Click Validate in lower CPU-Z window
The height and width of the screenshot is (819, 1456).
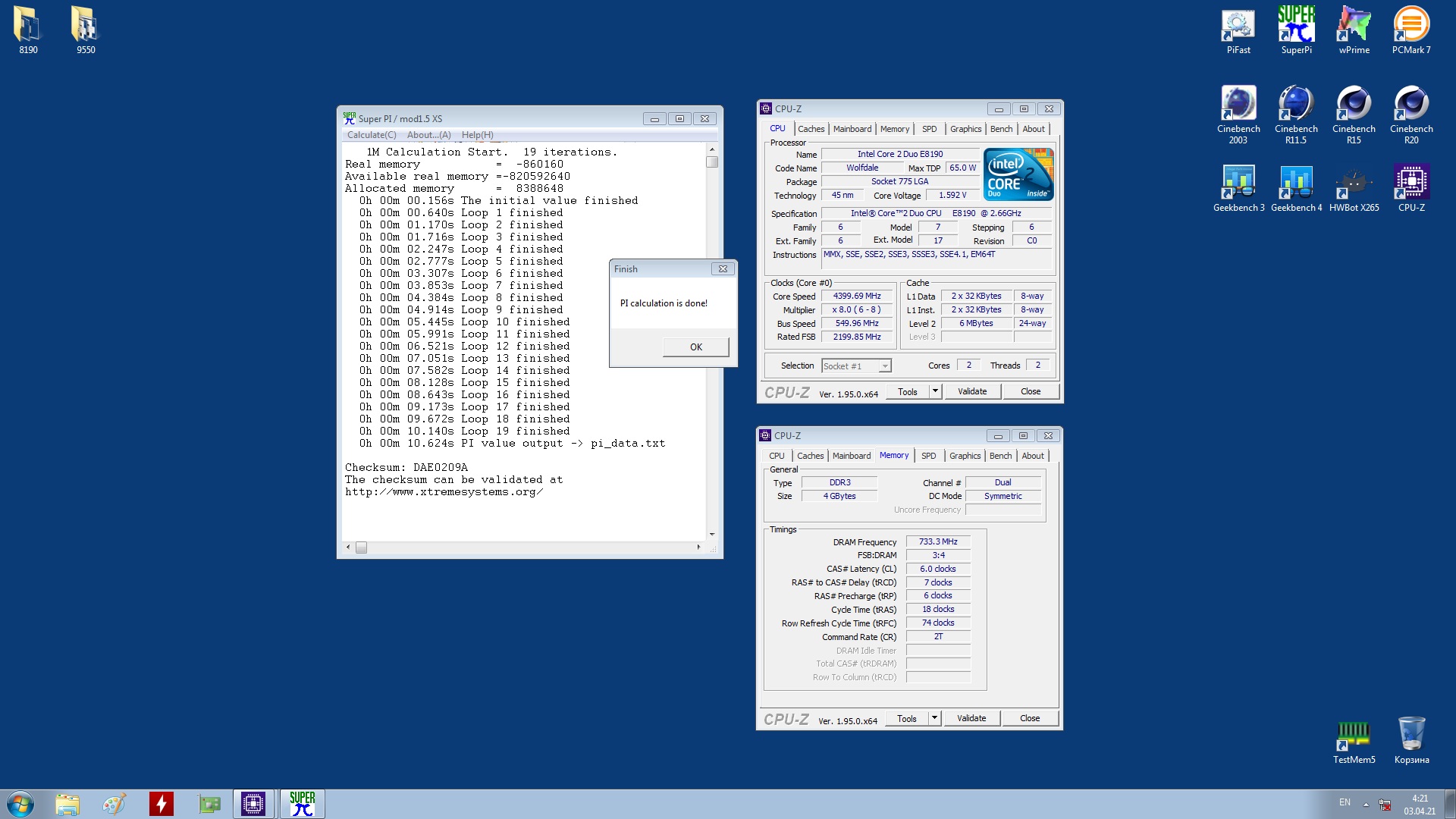pyautogui.click(x=971, y=718)
